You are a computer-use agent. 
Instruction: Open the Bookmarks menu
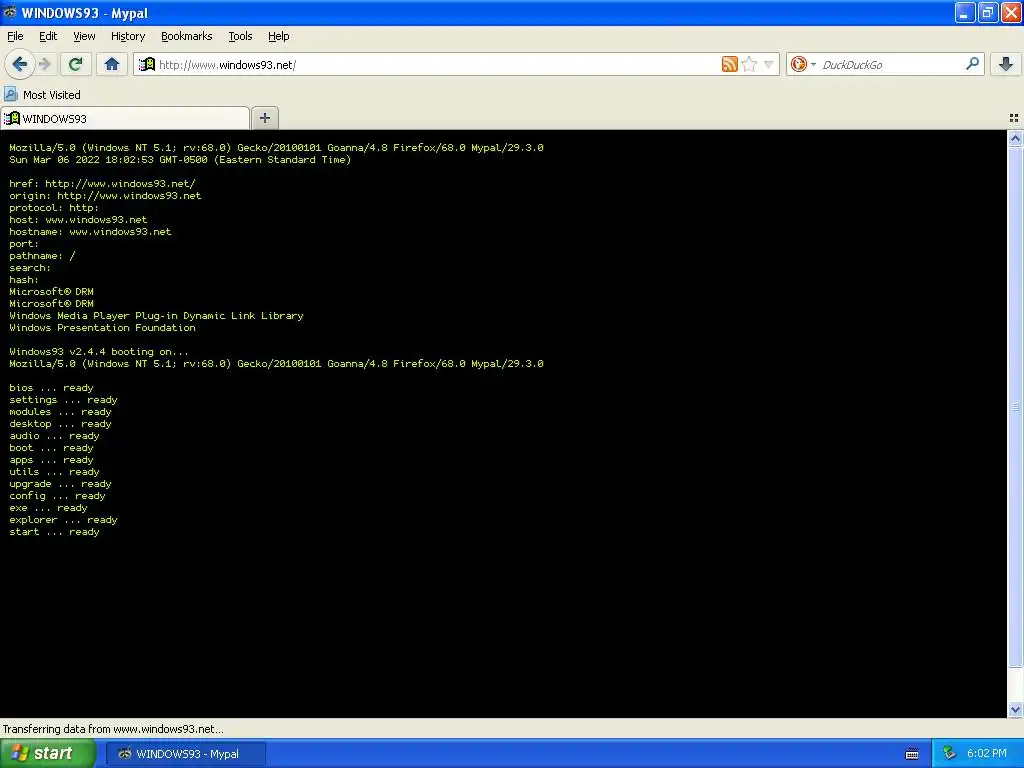point(187,36)
